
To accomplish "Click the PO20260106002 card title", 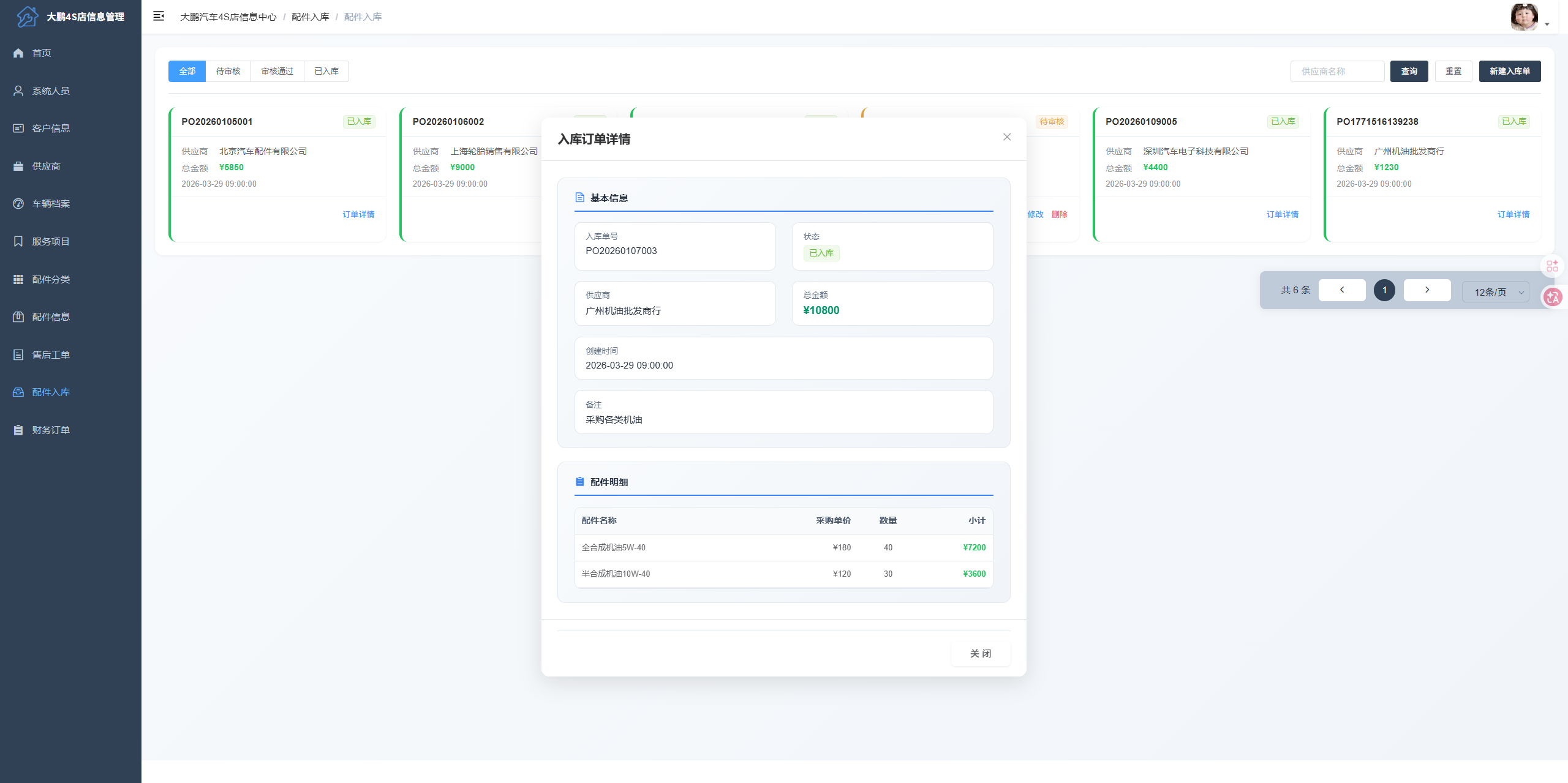I will coord(448,122).
